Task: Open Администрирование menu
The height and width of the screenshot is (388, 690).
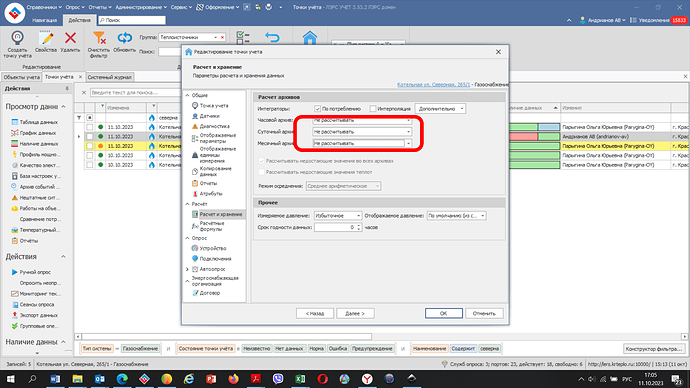Action: coord(141,7)
